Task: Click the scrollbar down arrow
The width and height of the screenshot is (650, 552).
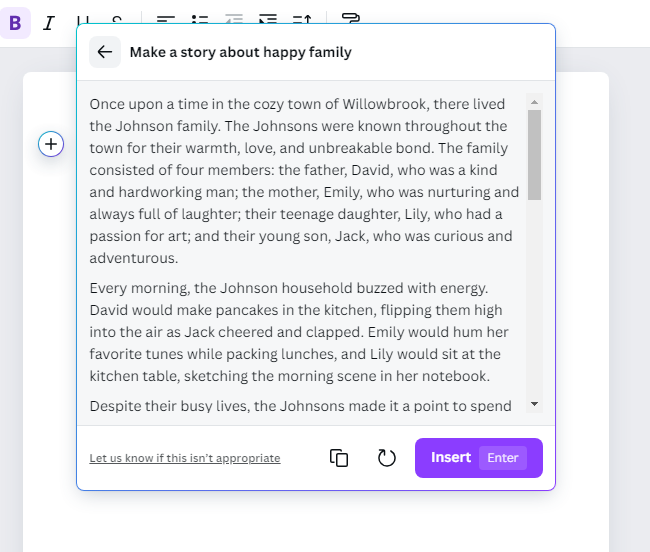Action: tap(534, 403)
